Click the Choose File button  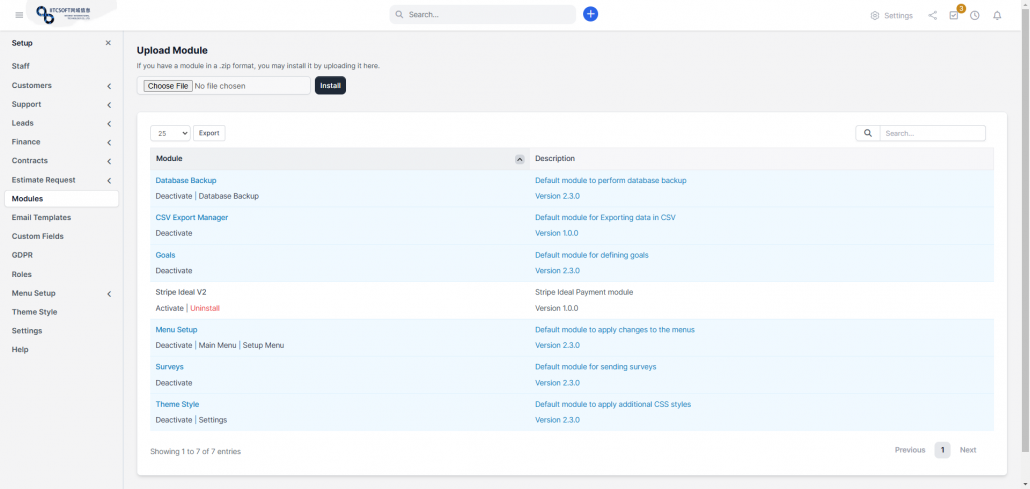tap(168, 86)
